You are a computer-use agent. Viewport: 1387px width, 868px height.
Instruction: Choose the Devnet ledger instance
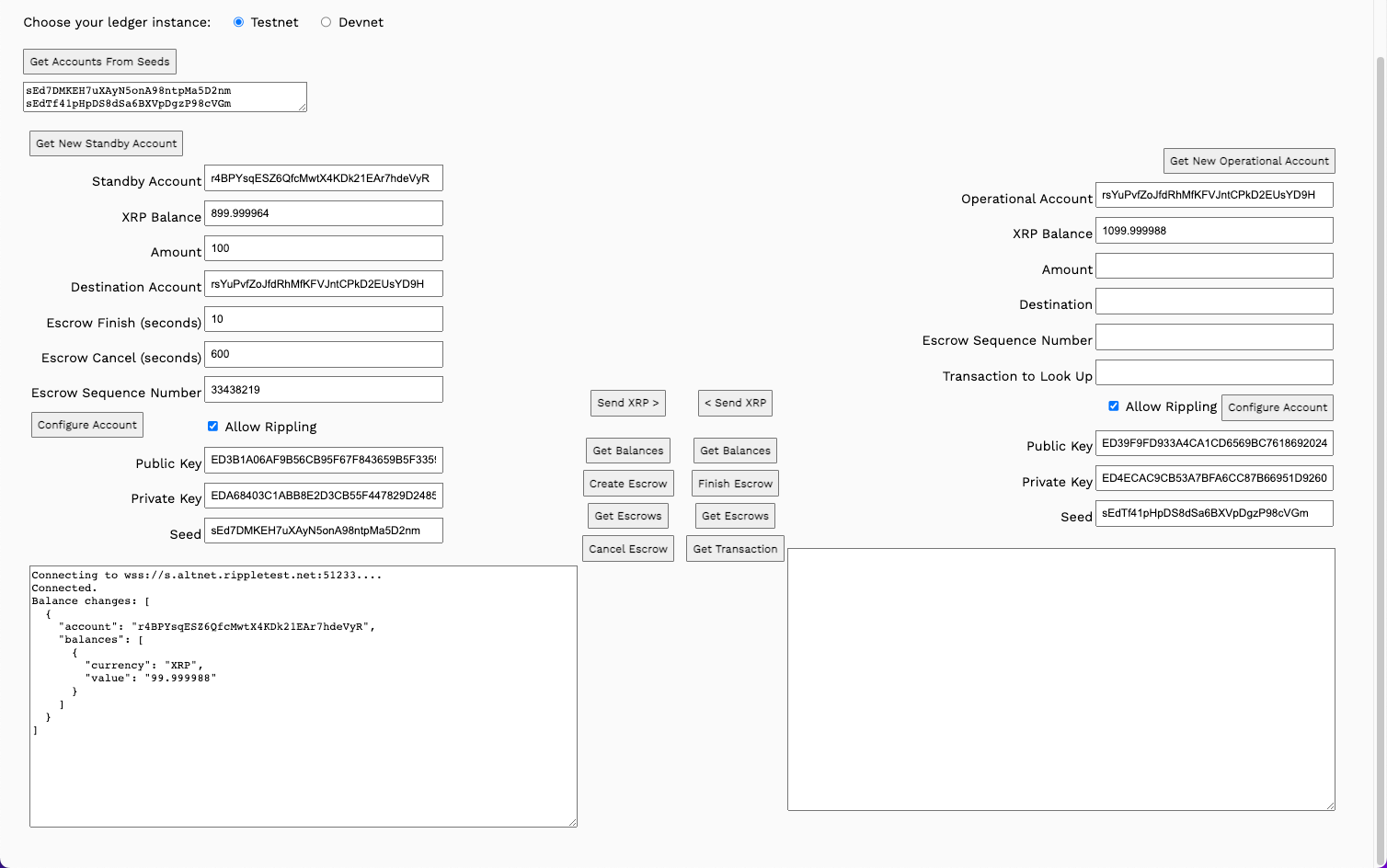tap(326, 22)
